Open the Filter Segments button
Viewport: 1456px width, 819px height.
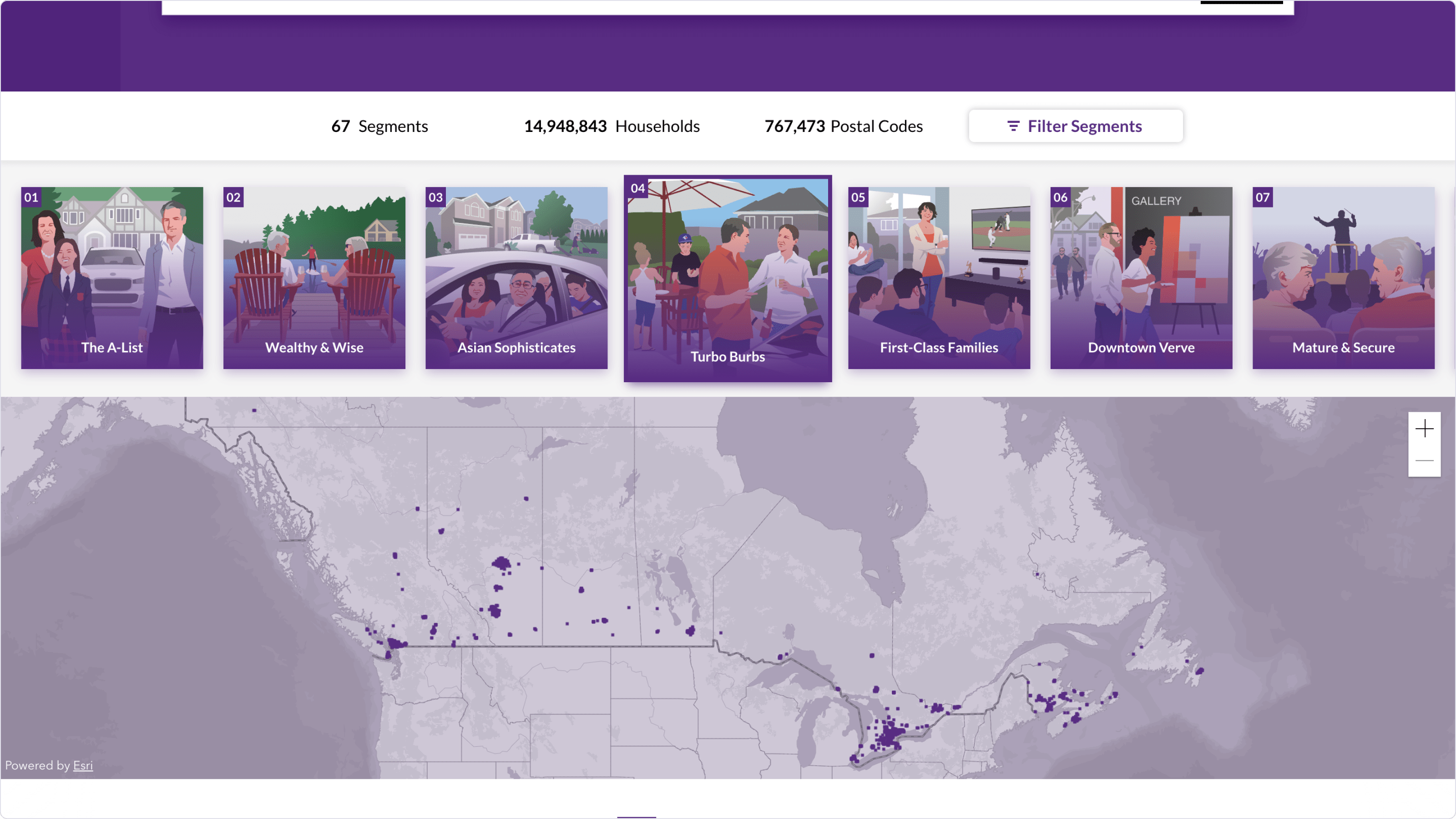pyautogui.click(x=1075, y=126)
